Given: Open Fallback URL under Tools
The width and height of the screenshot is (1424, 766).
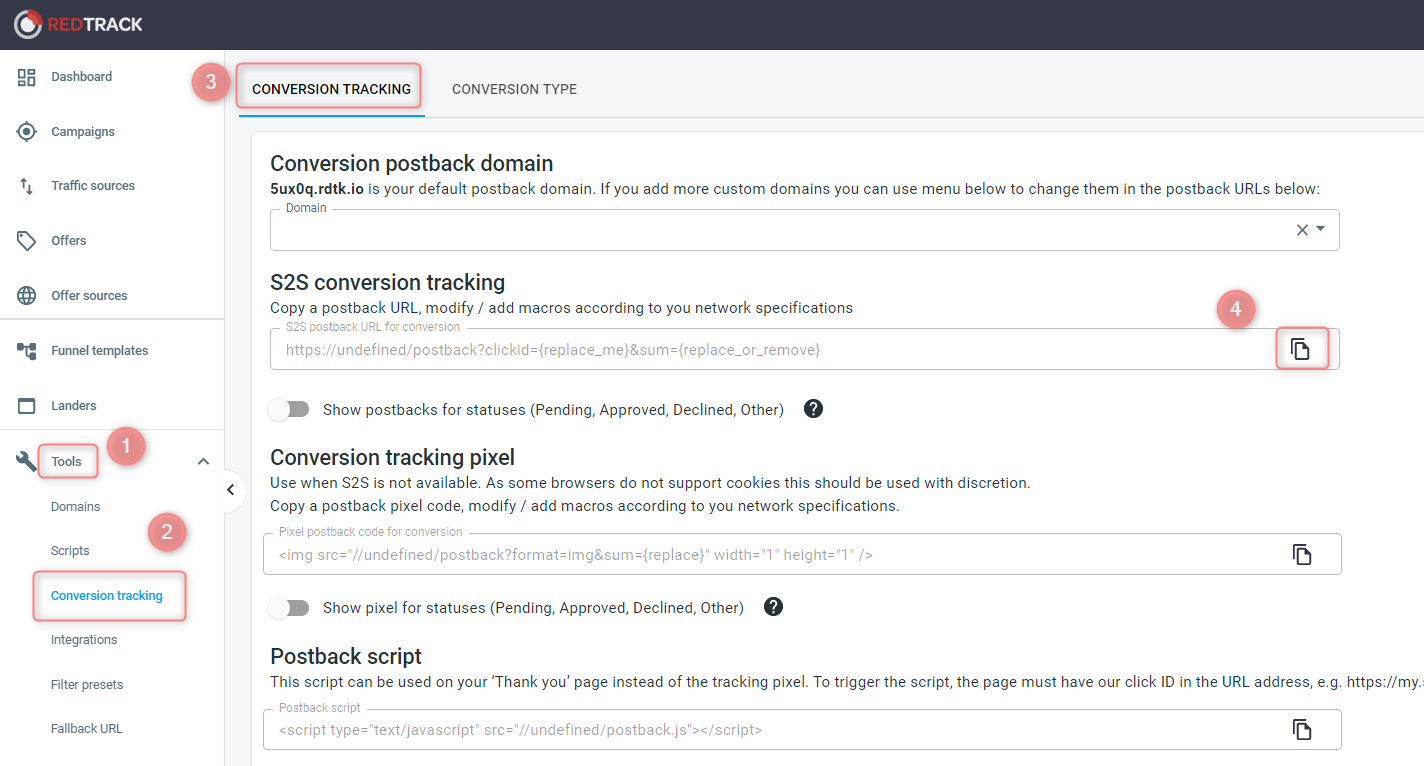Looking at the screenshot, I should click(x=87, y=729).
